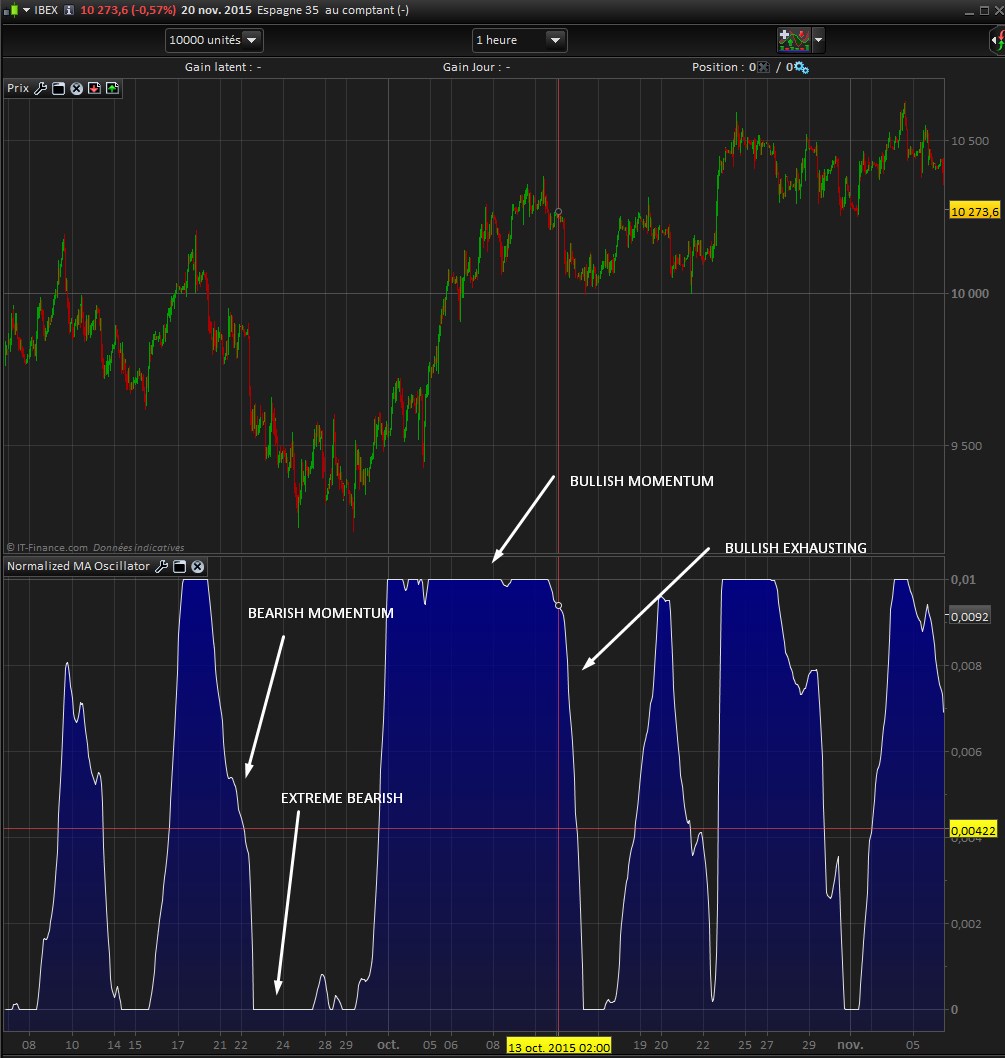
Task: Maximize the Prix panel window icon
Action: pyautogui.click(x=59, y=88)
